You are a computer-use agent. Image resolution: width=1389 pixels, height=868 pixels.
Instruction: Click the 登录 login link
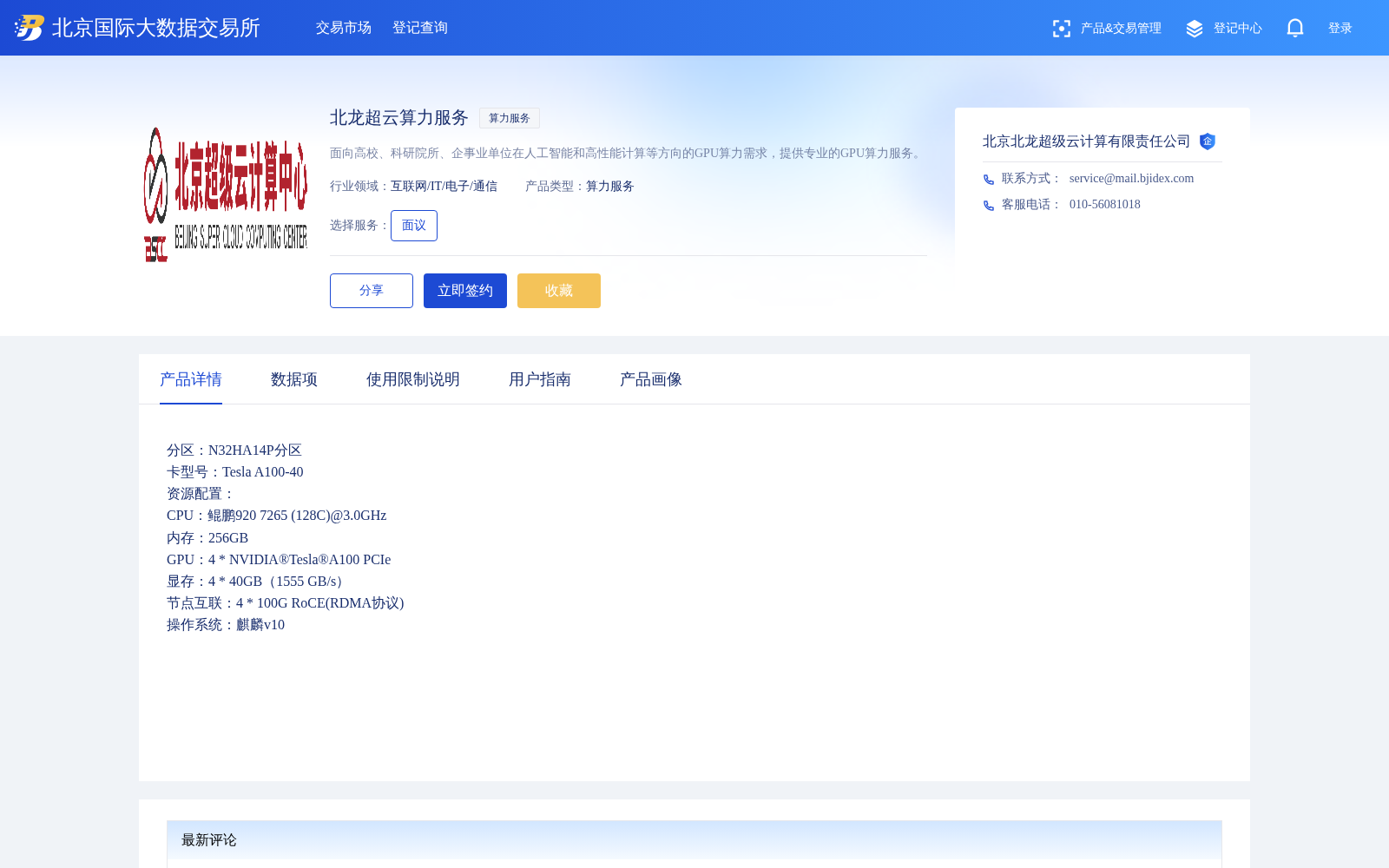click(x=1340, y=28)
